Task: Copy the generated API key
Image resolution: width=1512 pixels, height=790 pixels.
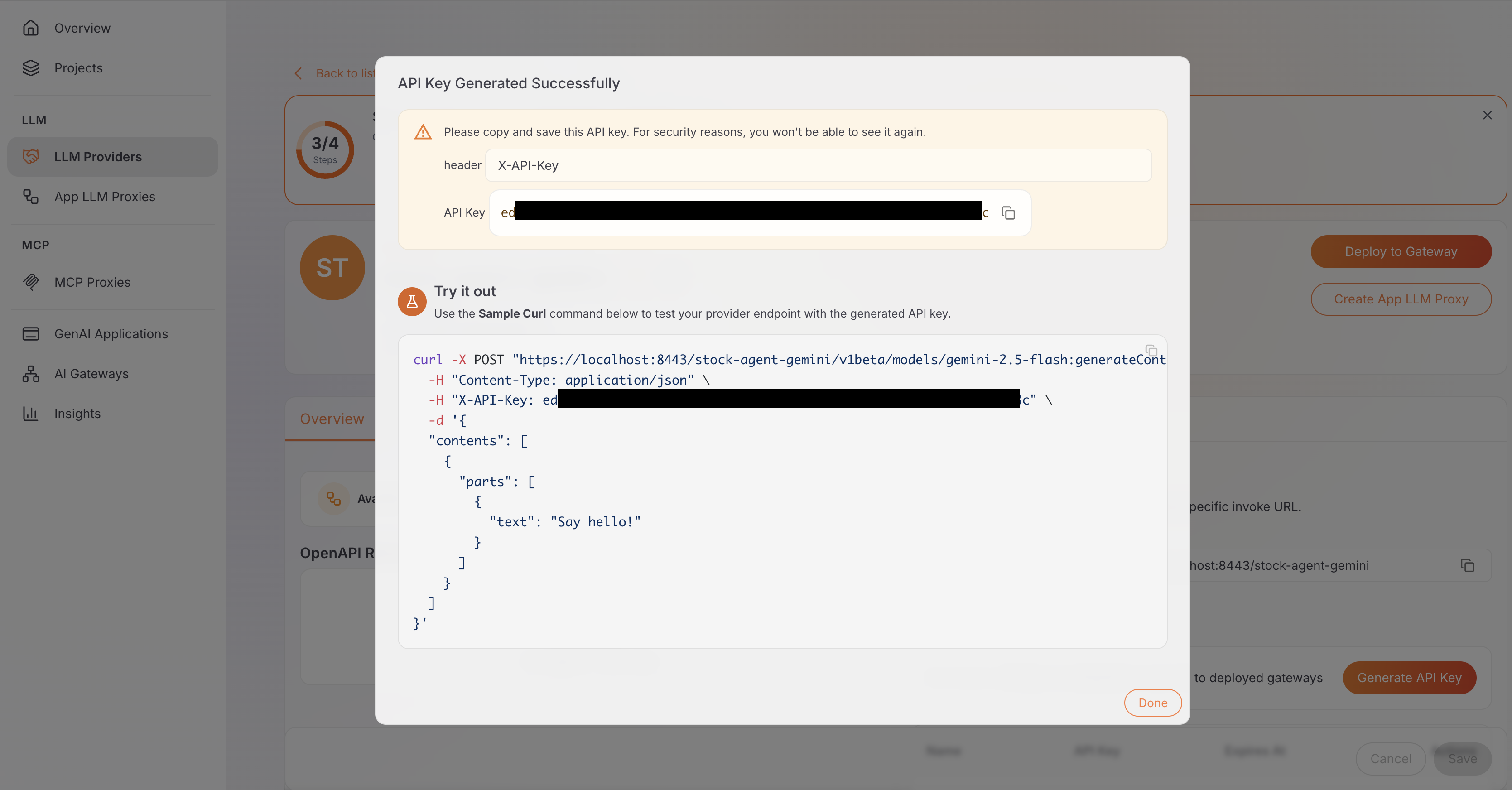Action: click(1008, 213)
